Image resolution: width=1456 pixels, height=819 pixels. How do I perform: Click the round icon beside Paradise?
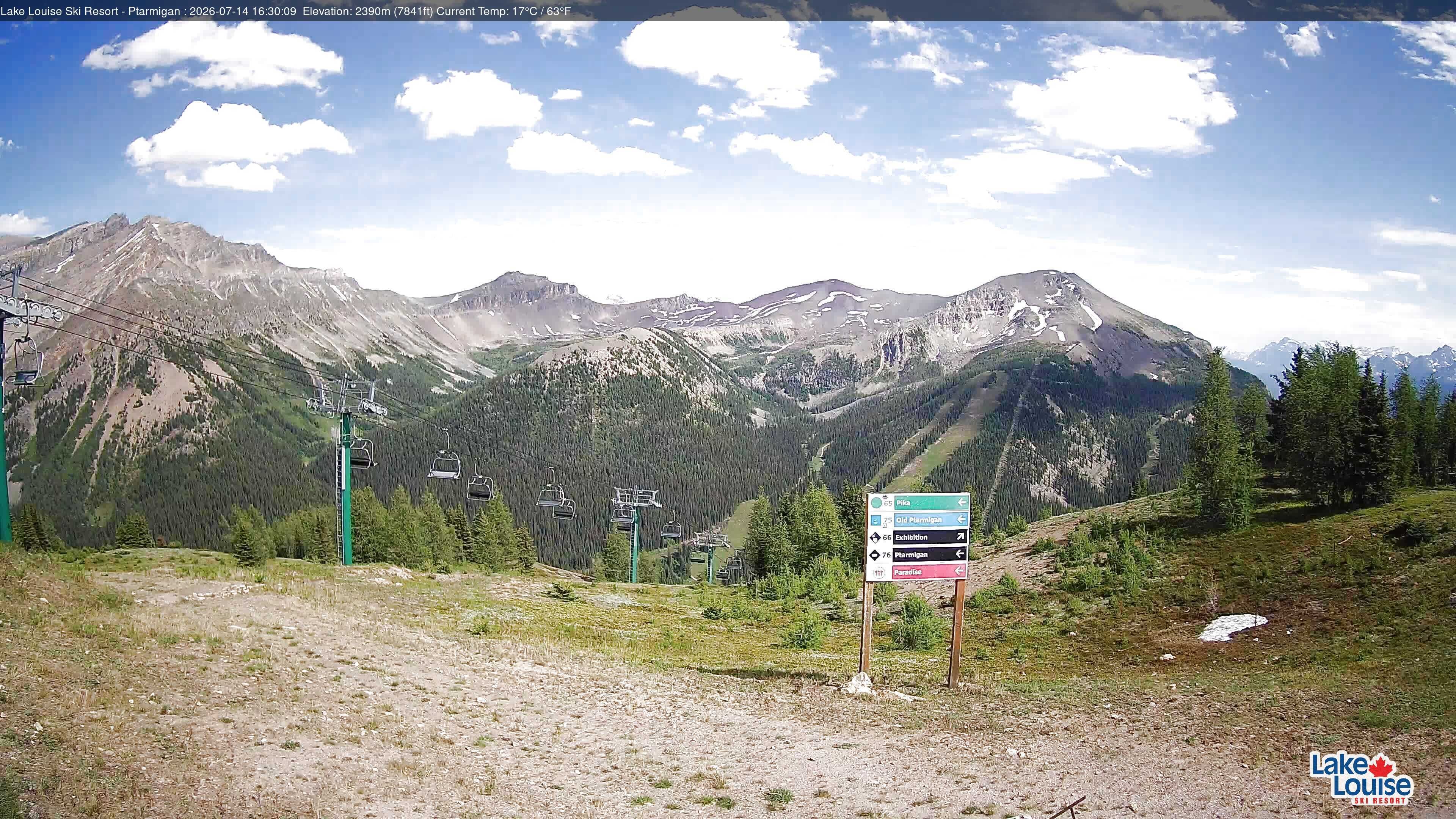pyautogui.click(x=879, y=573)
